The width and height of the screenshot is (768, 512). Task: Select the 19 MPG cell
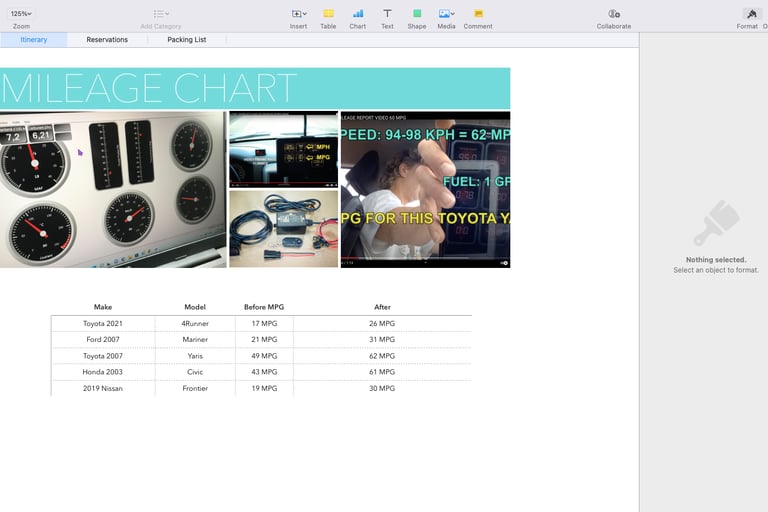click(264, 388)
